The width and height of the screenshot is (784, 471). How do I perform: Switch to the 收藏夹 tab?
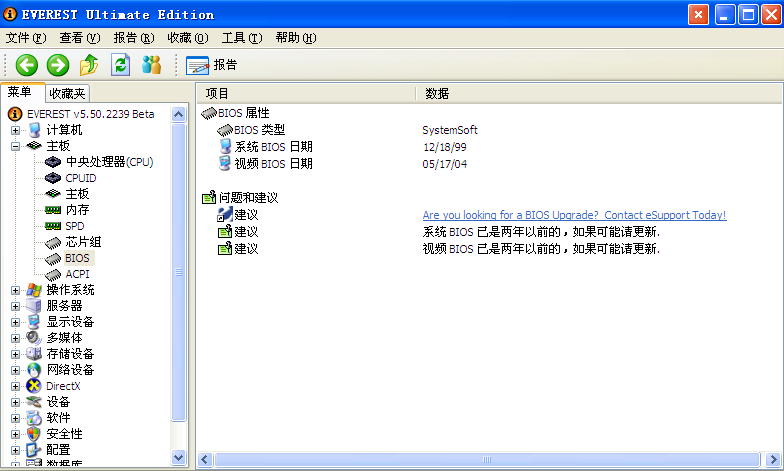pos(68,94)
